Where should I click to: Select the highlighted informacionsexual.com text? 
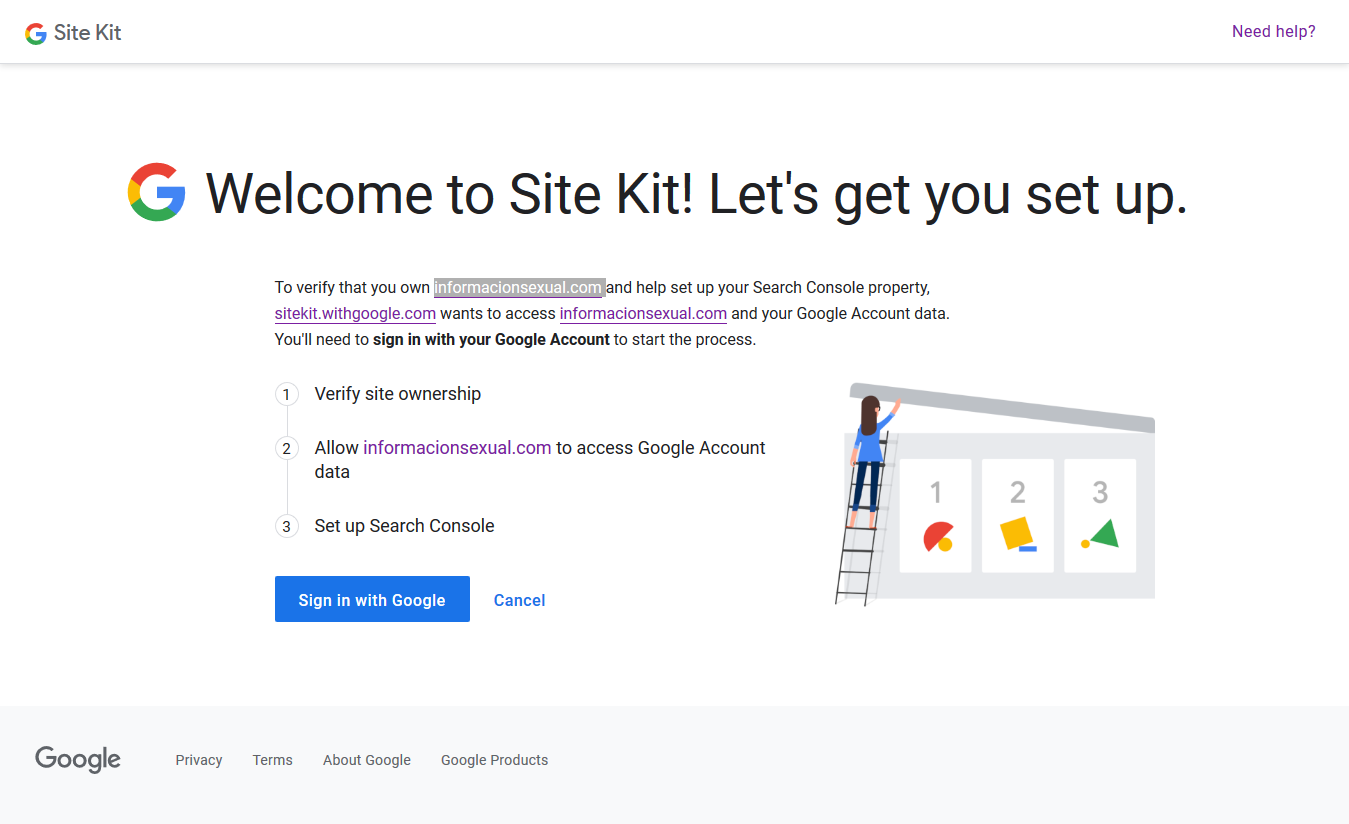pyautogui.click(x=519, y=287)
